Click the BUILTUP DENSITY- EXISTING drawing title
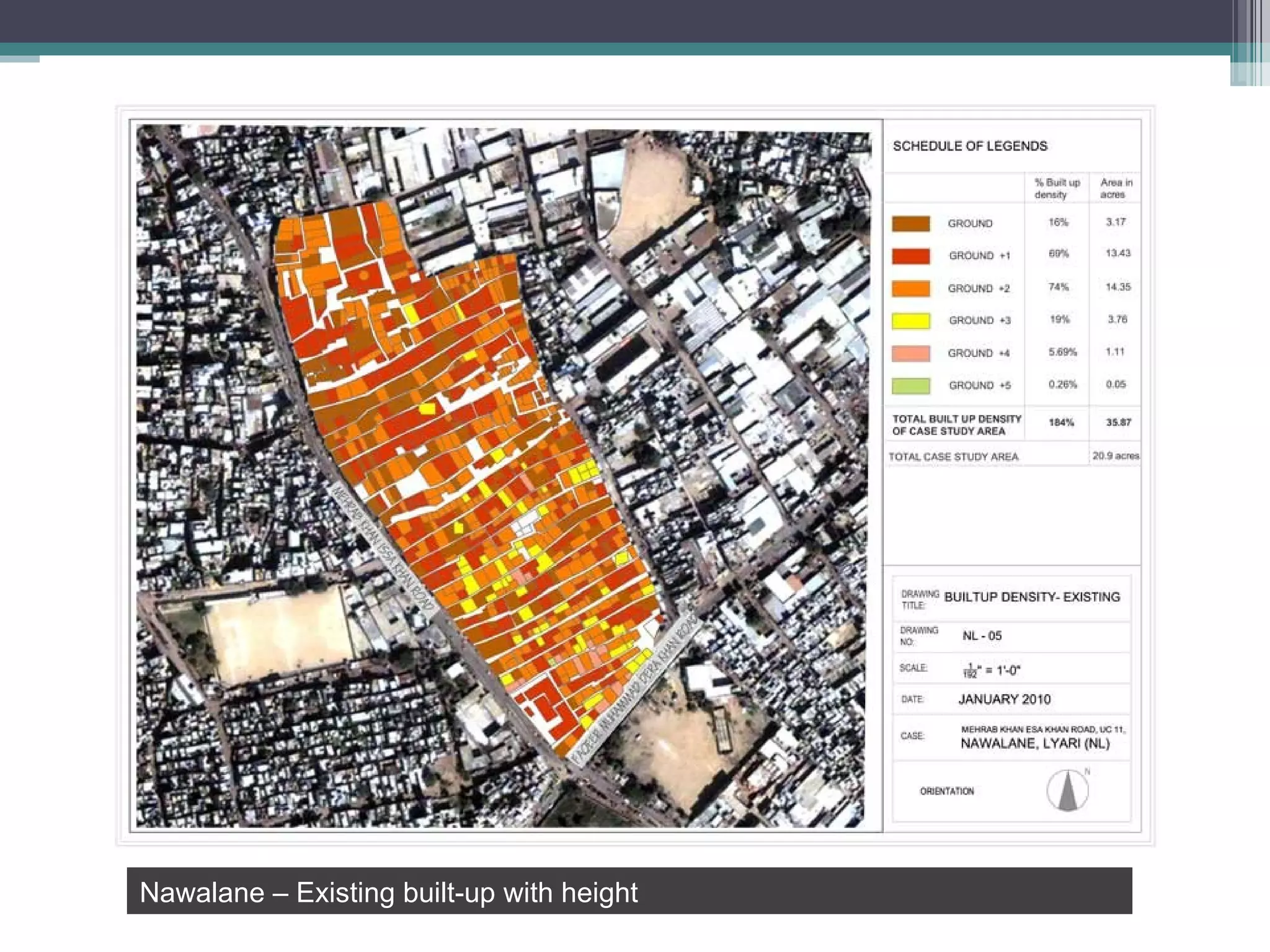Screen dimensions: 1270x952 coord(1031,597)
